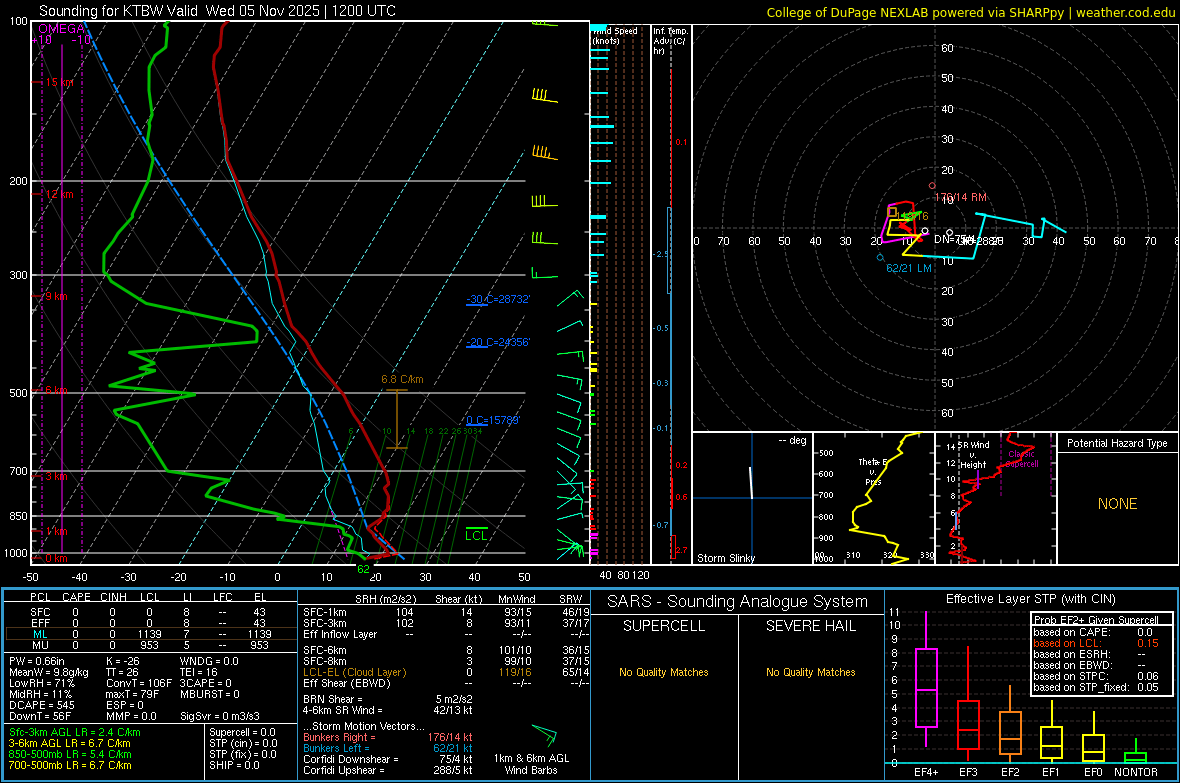This screenshot has width=1180, height=783.
Task: Click the SR Wind v. Height panel title
Action: pos(973,455)
